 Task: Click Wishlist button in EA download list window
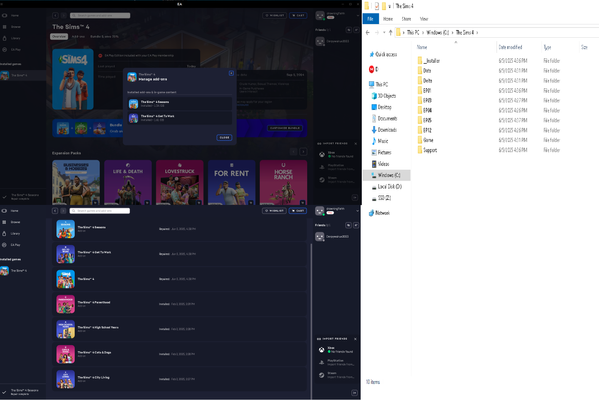point(275,211)
